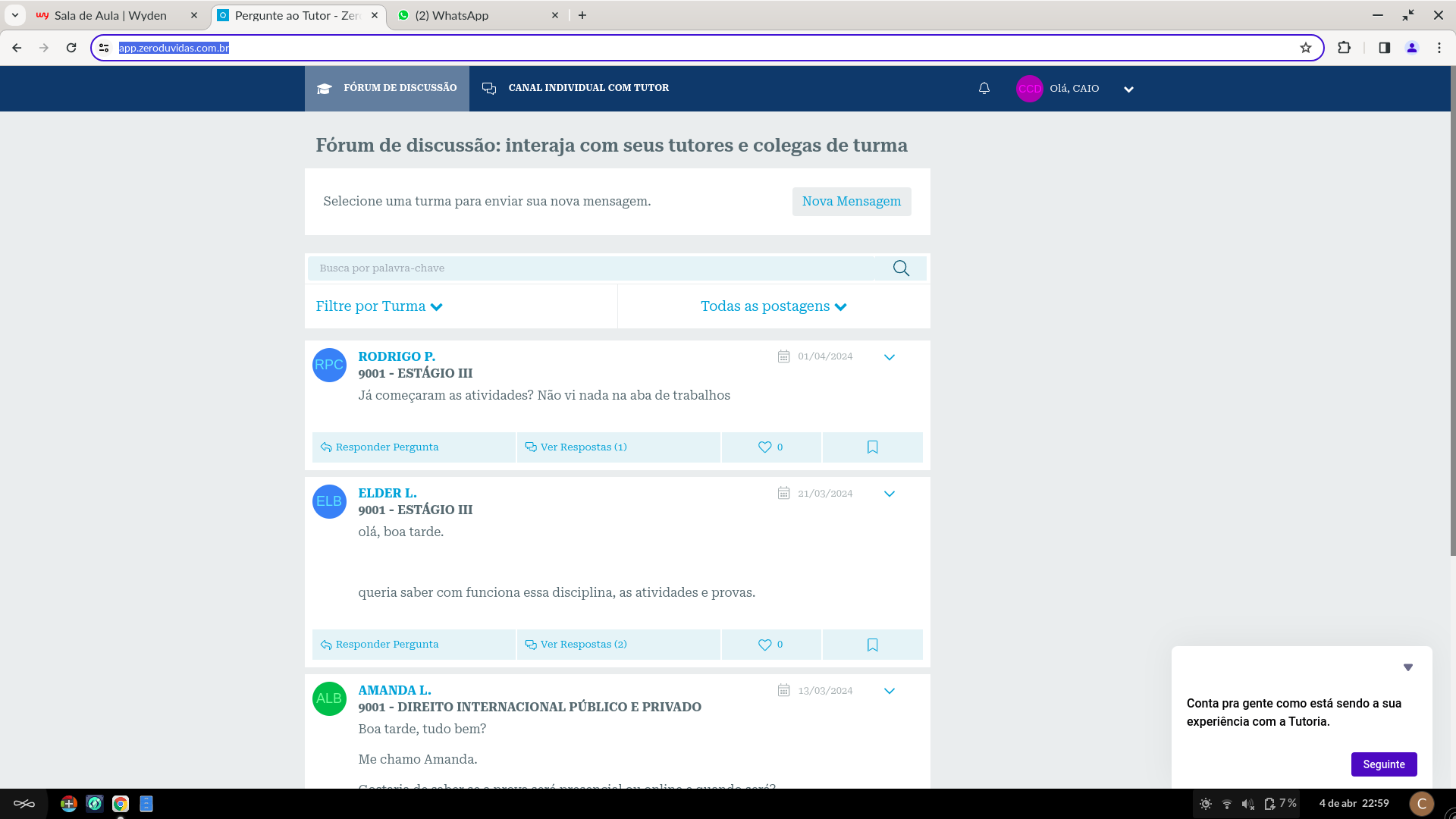
Task: Click Seguinte in the feedback popup
Action: pyautogui.click(x=1383, y=764)
